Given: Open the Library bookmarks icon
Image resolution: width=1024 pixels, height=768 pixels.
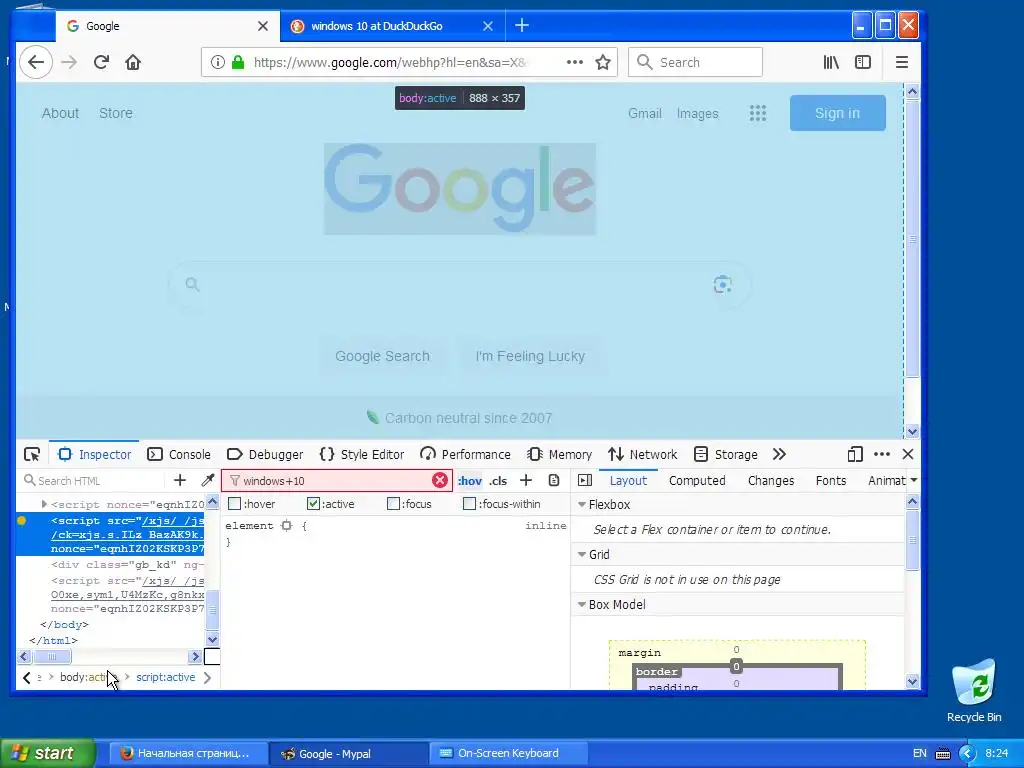Looking at the screenshot, I should click(831, 62).
